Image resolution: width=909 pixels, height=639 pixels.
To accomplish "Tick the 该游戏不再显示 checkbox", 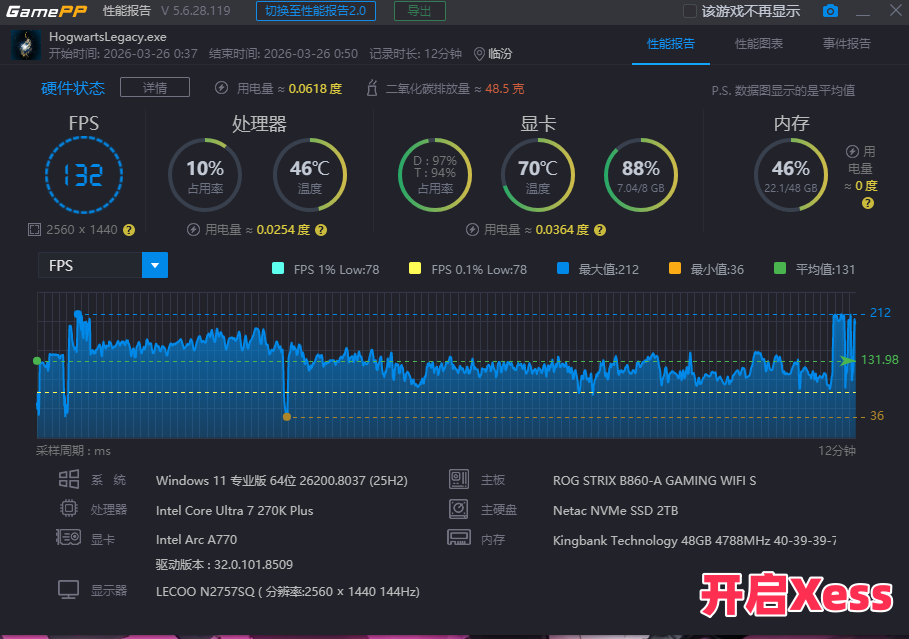I will [690, 11].
